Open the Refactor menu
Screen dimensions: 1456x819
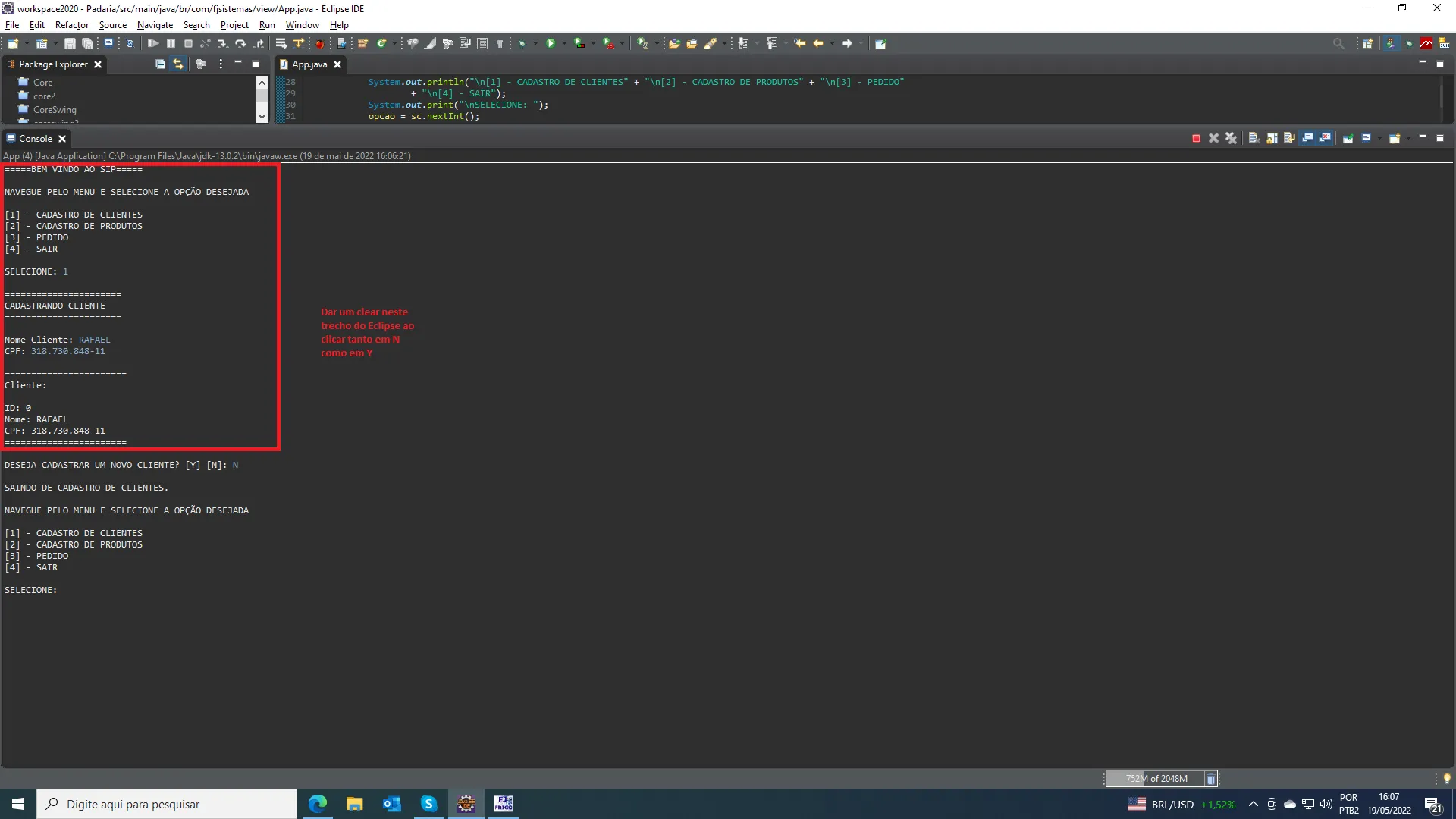click(x=72, y=25)
